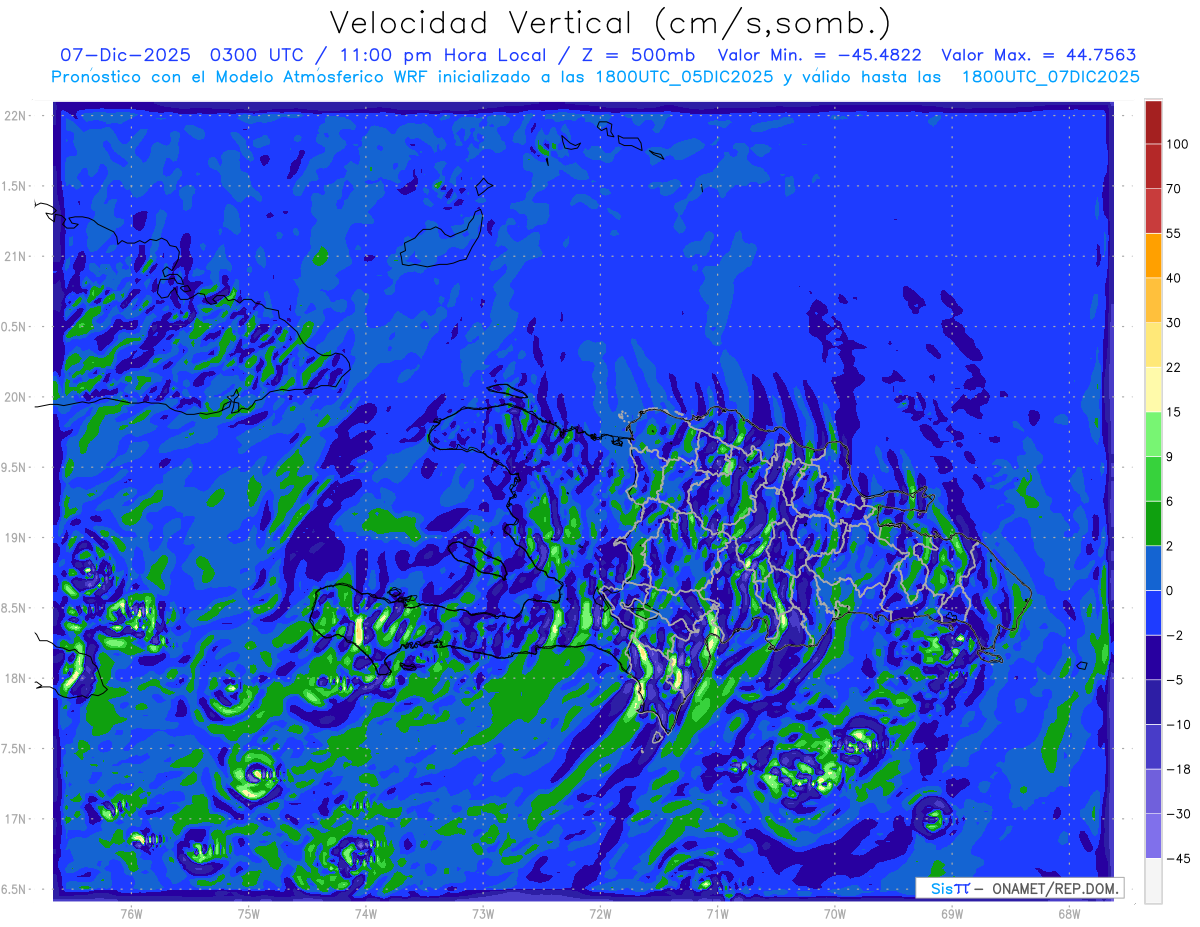Select the longitude label '70W'
1200x927 pixels.
click(x=835, y=913)
